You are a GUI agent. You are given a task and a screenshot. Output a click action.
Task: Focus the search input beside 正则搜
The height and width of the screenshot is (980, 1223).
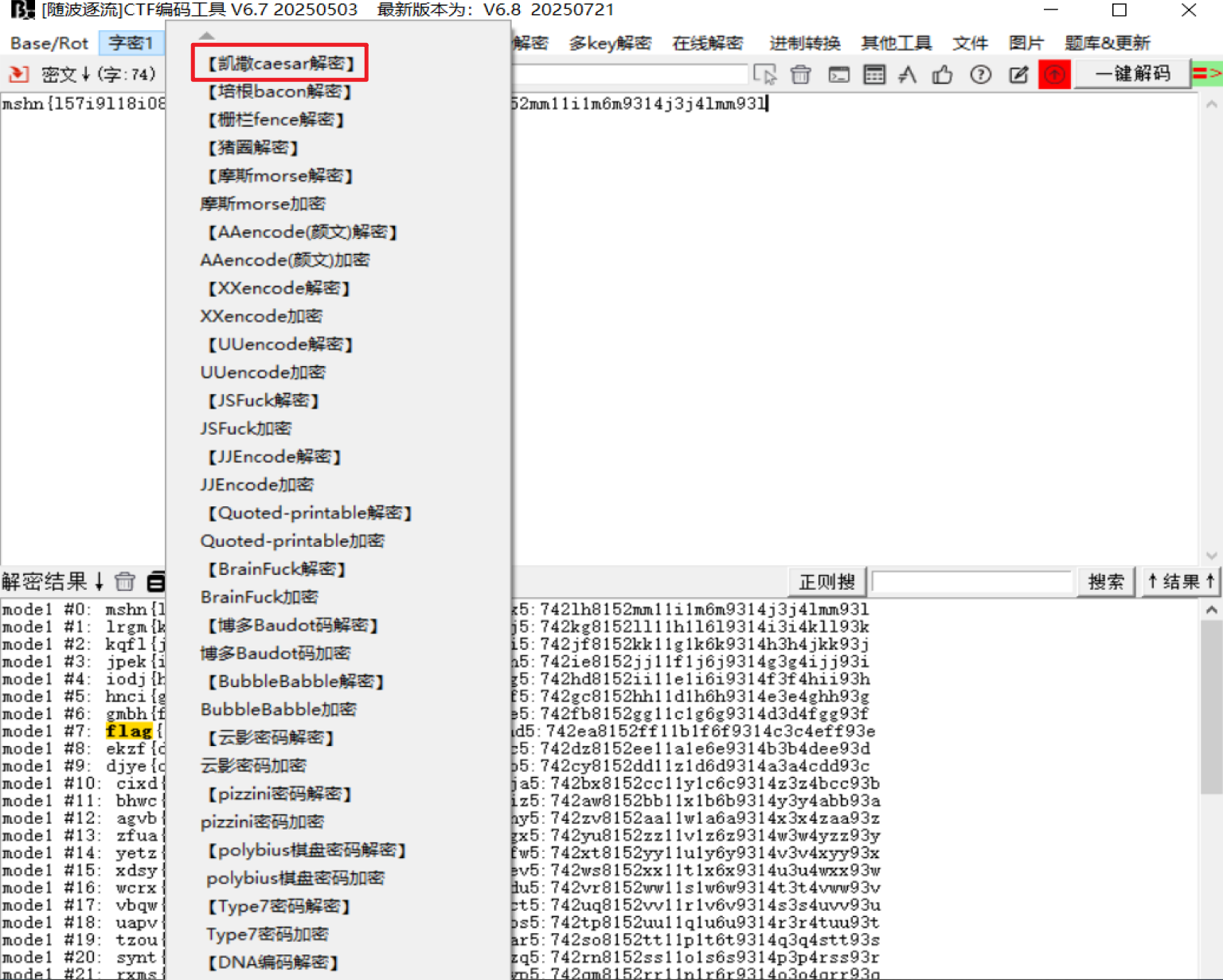tap(972, 582)
